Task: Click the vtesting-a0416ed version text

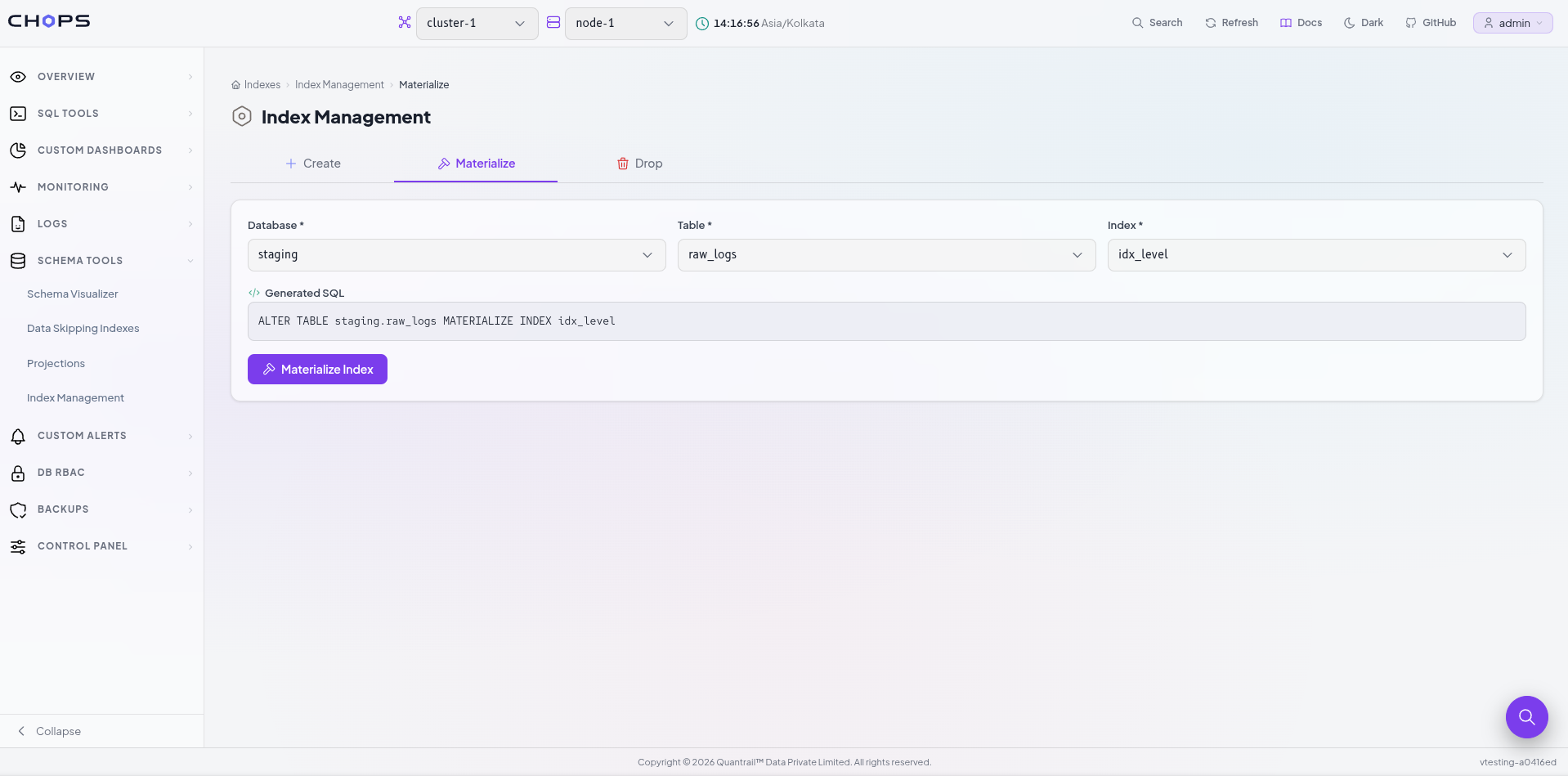Action: [x=1517, y=762]
